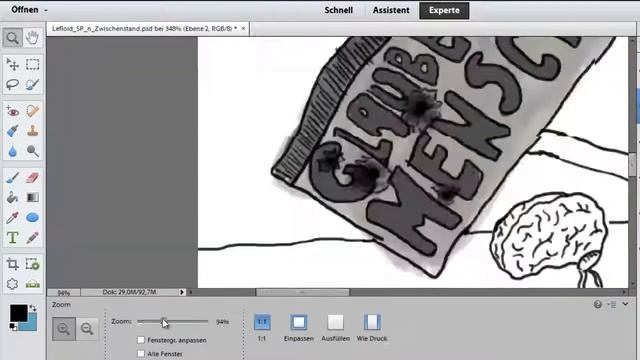This screenshot has width=640, height=360.
Task: Select the Eyedropper color picker tool
Action: [x=13, y=218]
